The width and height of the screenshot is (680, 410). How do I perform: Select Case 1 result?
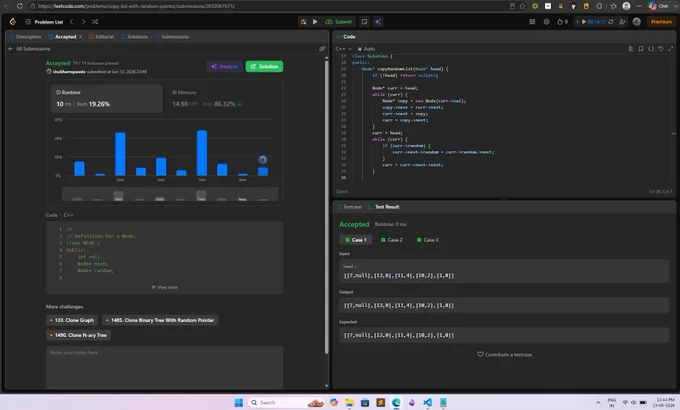point(356,240)
